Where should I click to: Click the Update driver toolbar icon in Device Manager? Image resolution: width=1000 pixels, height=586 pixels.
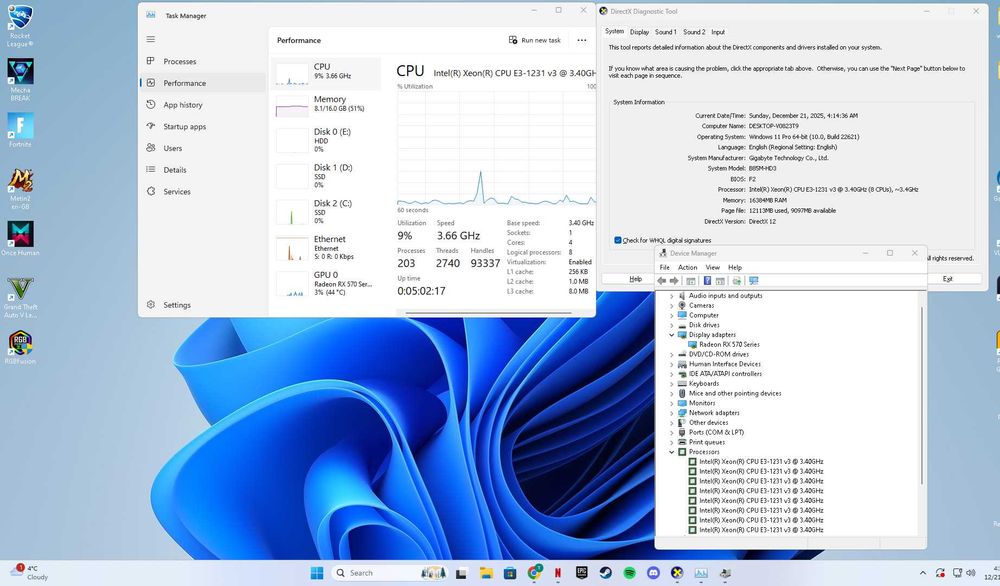[x=737, y=281]
